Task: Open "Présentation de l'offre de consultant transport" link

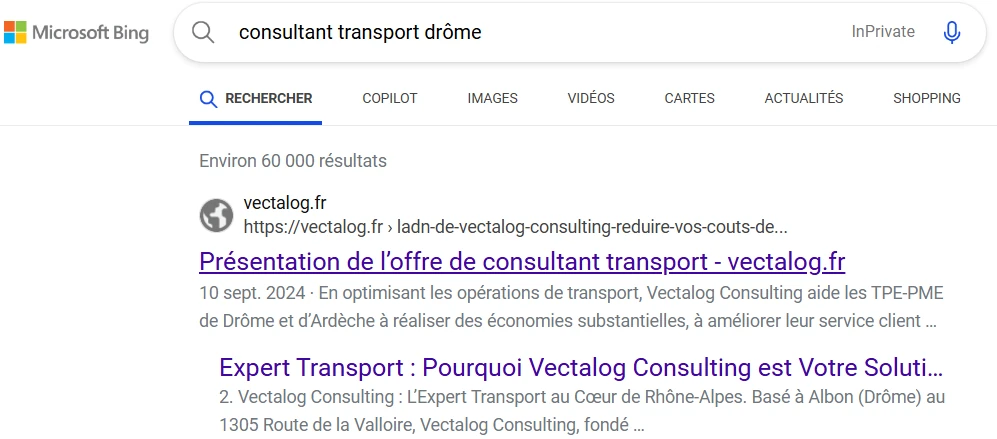Action: [x=522, y=262]
